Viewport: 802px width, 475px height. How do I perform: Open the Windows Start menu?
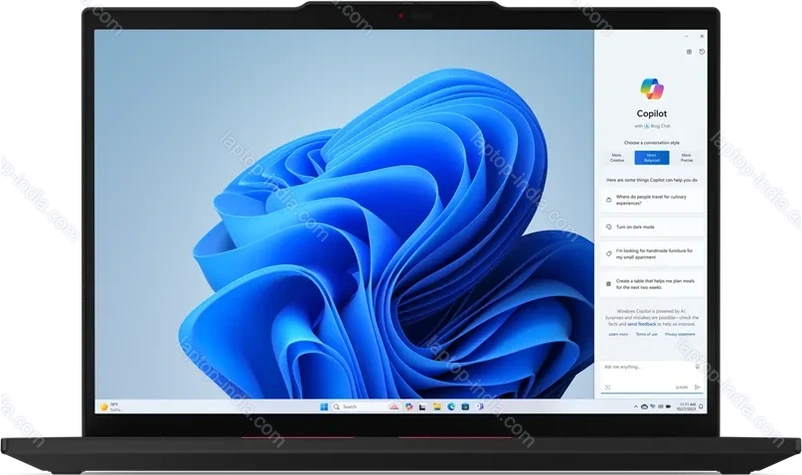(322, 407)
